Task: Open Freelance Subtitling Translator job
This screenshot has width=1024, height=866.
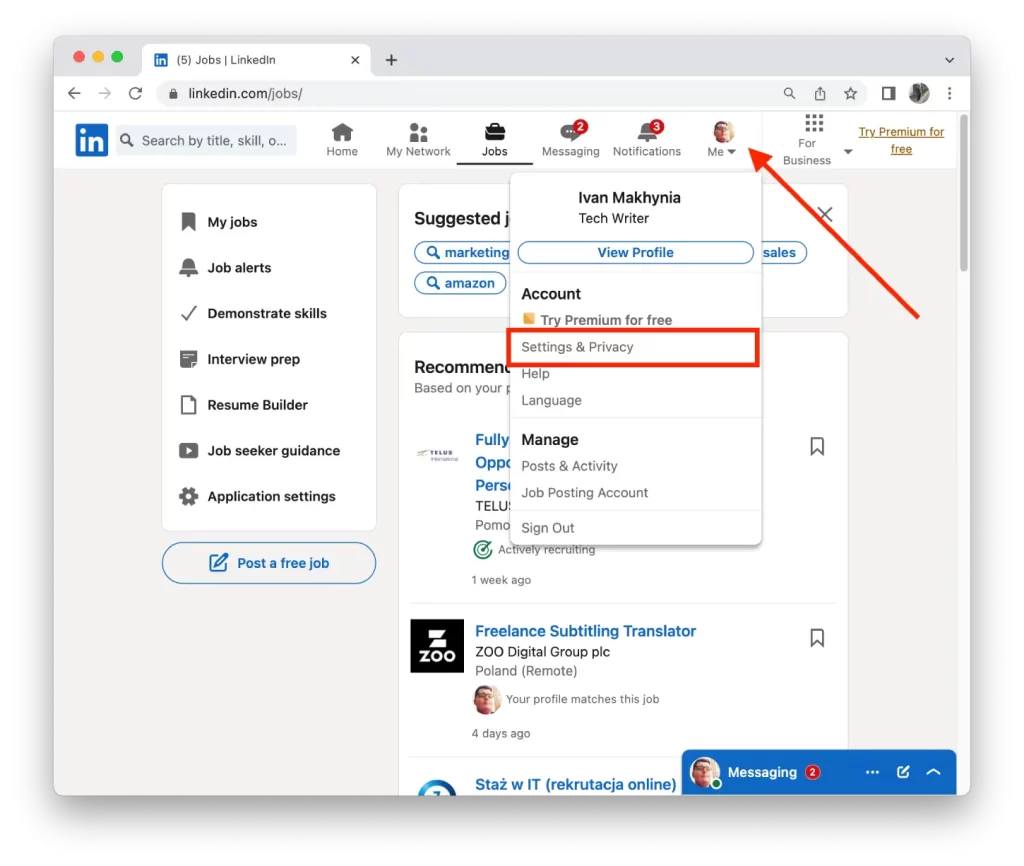Action: (x=585, y=632)
